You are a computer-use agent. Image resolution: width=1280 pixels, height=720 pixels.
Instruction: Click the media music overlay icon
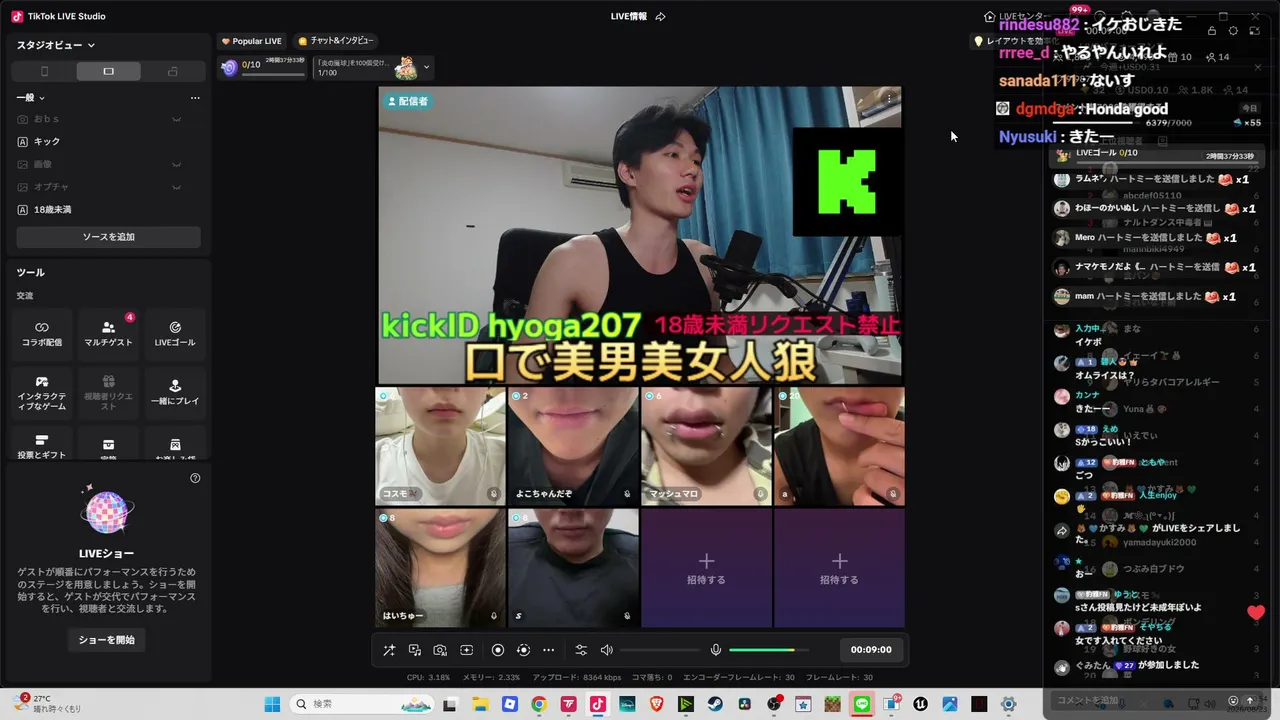[x=415, y=650]
